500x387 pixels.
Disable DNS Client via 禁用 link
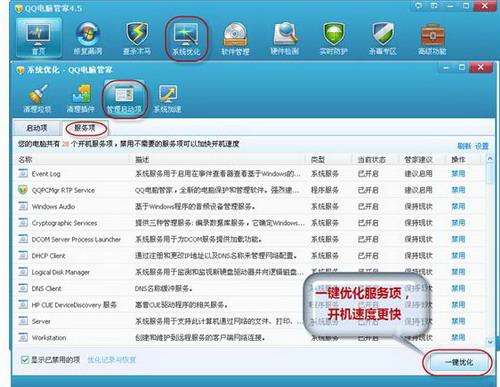tap(458, 288)
